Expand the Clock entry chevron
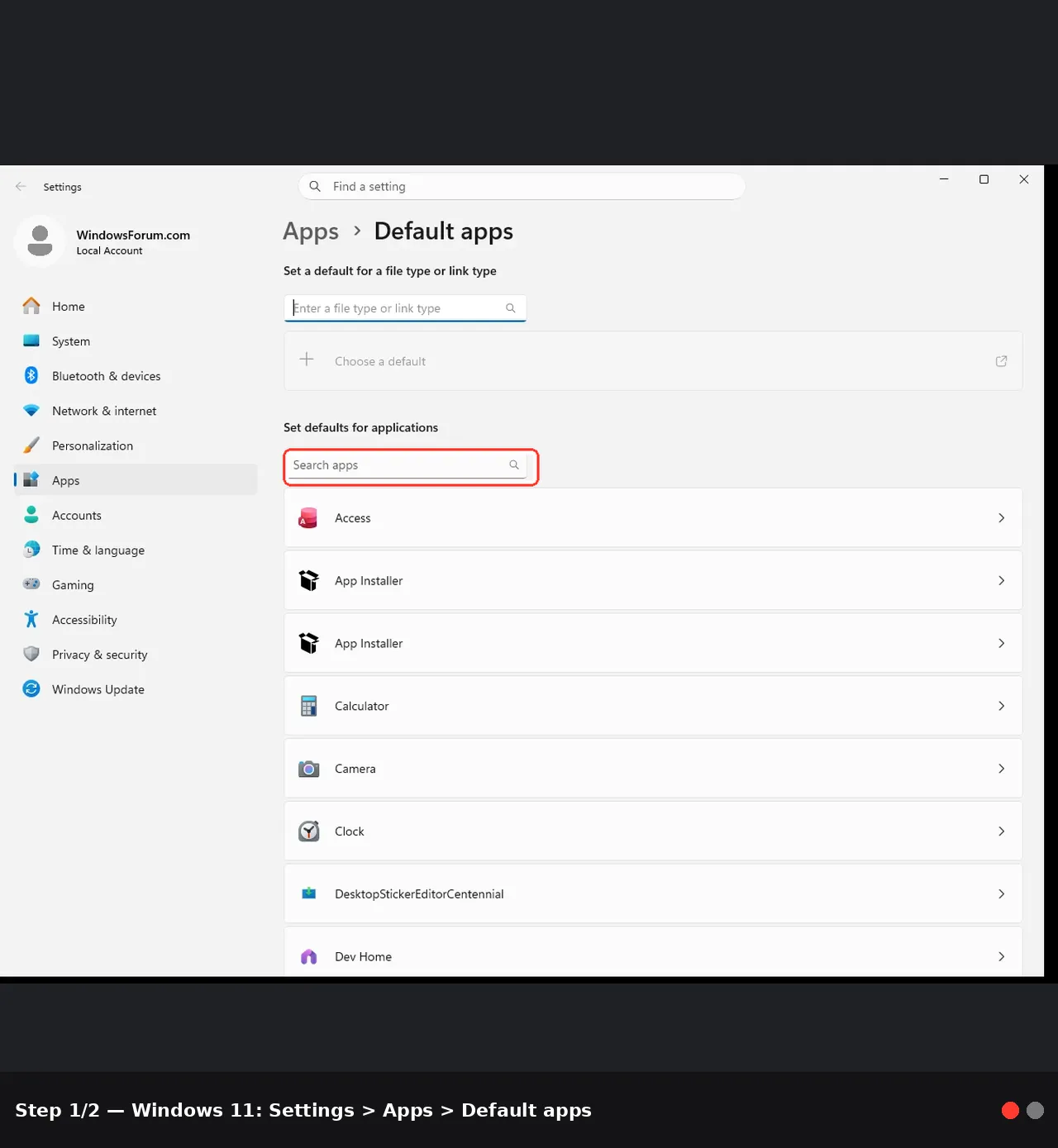 click(1001, 831)
